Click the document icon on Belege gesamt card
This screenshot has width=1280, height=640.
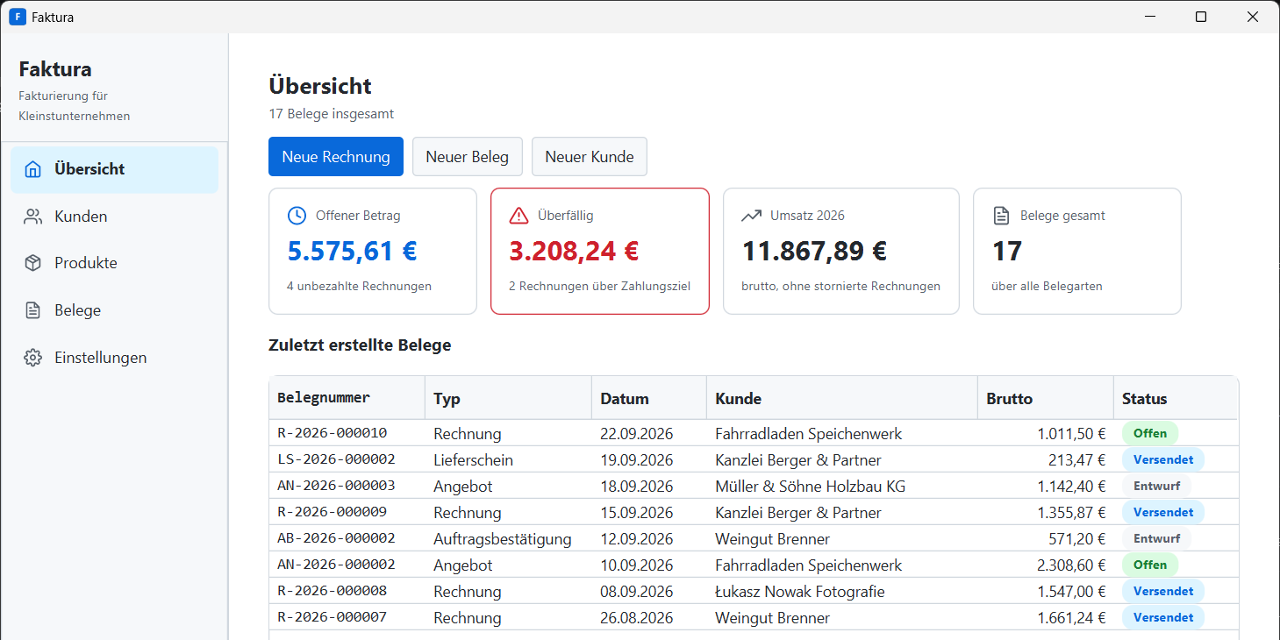(1002, 215)
